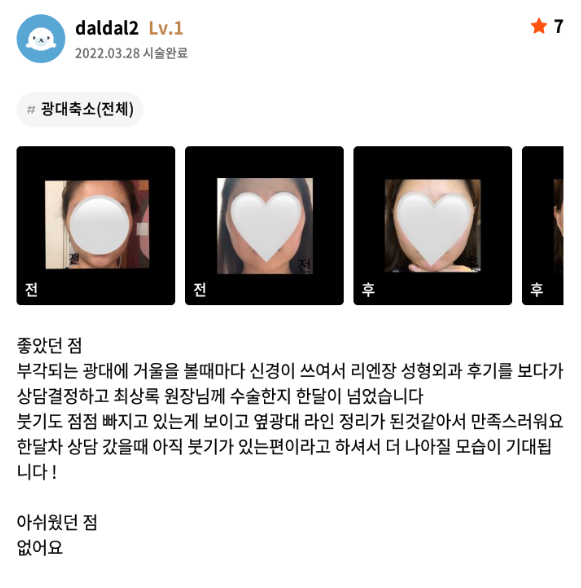
Task: Open the first 전 photo with circle sticker
Action: click(x=96, y=225)
